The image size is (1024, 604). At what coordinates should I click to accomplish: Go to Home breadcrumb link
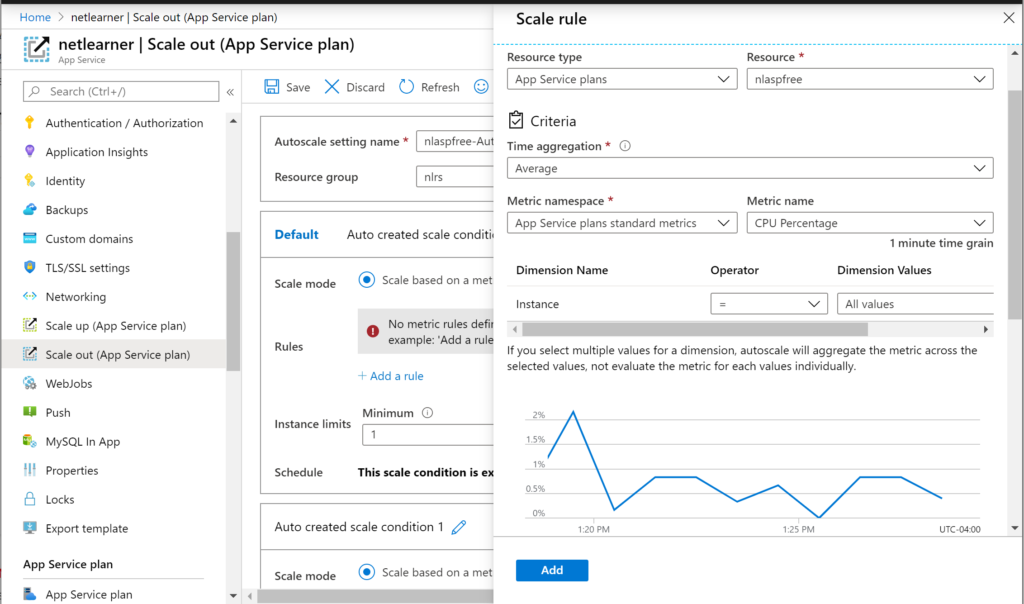[35, 17]
